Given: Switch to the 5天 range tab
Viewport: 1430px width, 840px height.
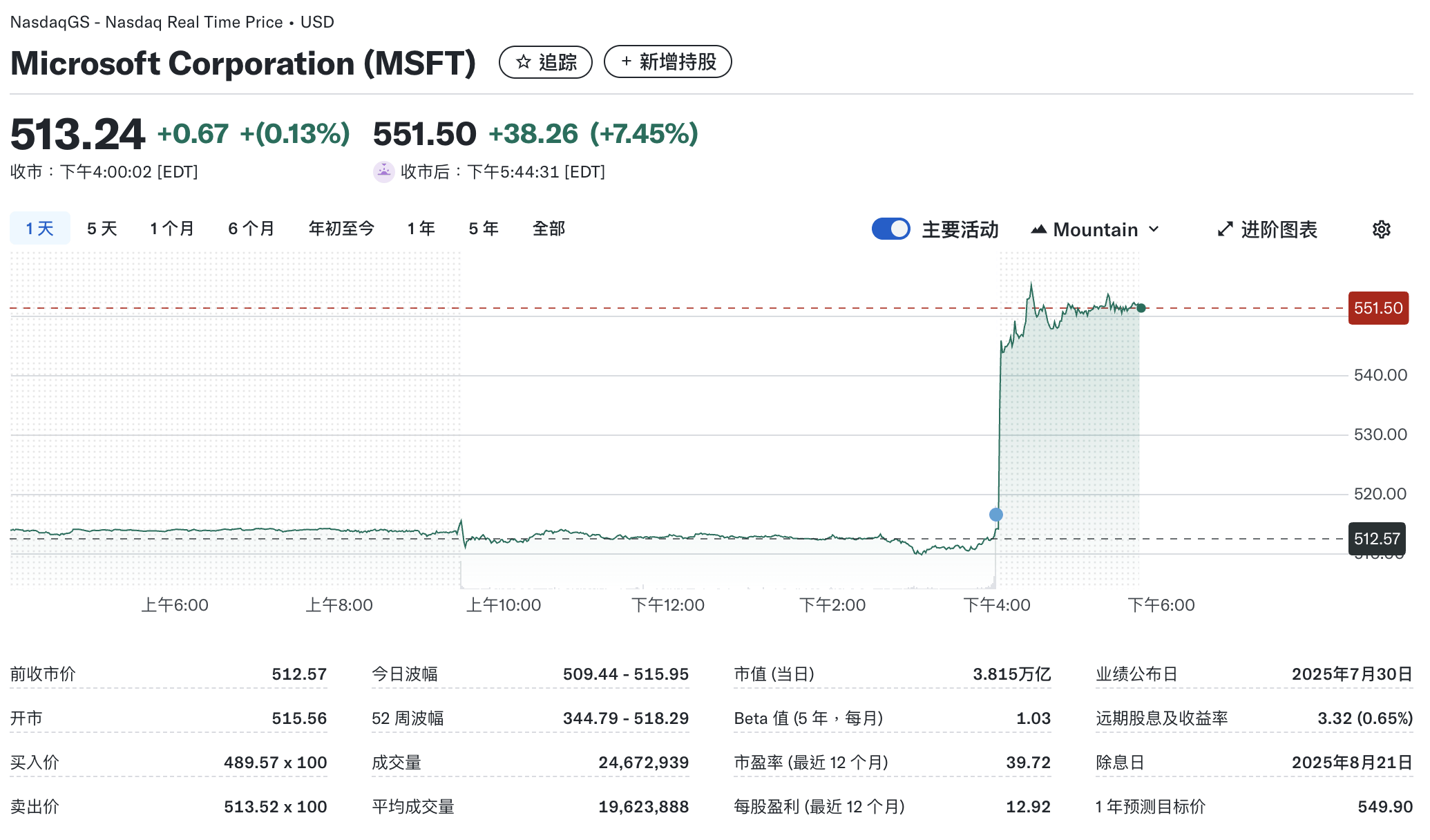Looking at the screenshot, I should (101, 228).
